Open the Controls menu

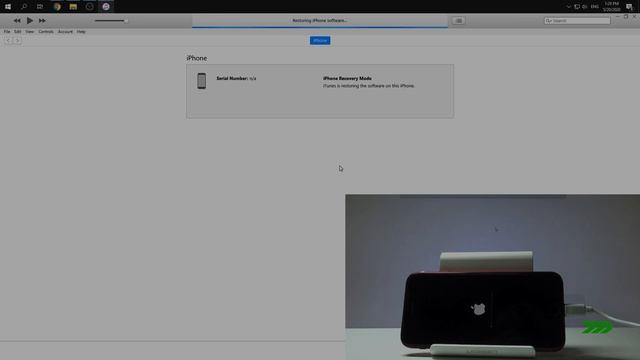(x=46, y=31)
